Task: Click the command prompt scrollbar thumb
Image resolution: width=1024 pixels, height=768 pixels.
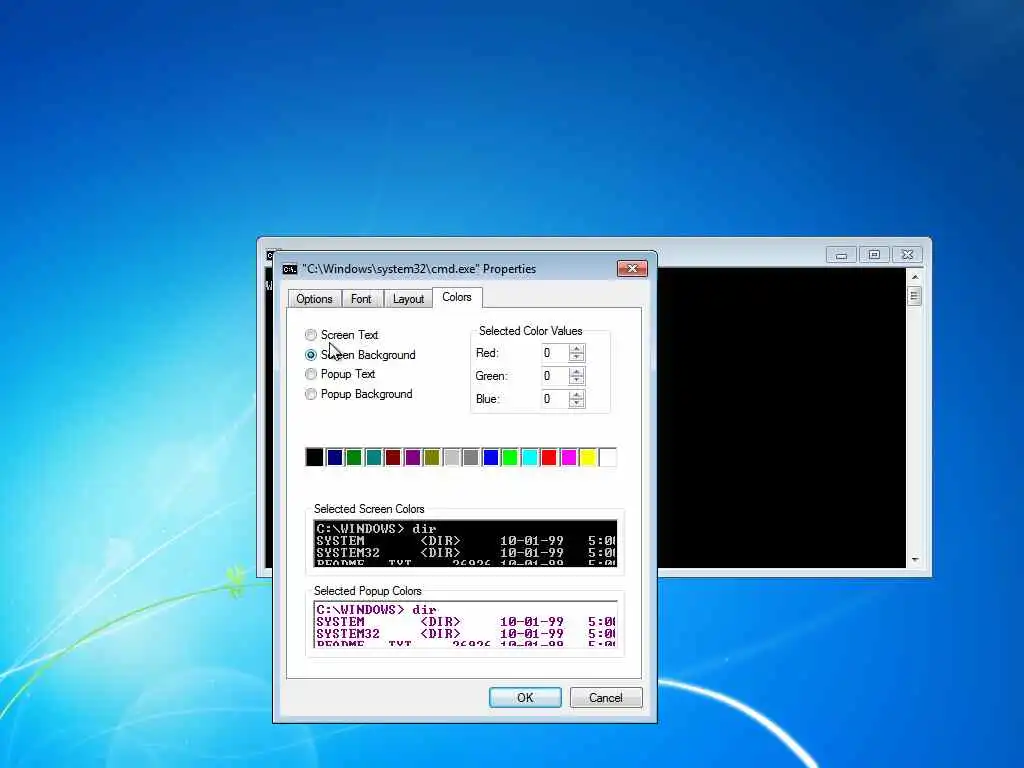Action: point(914,296)
